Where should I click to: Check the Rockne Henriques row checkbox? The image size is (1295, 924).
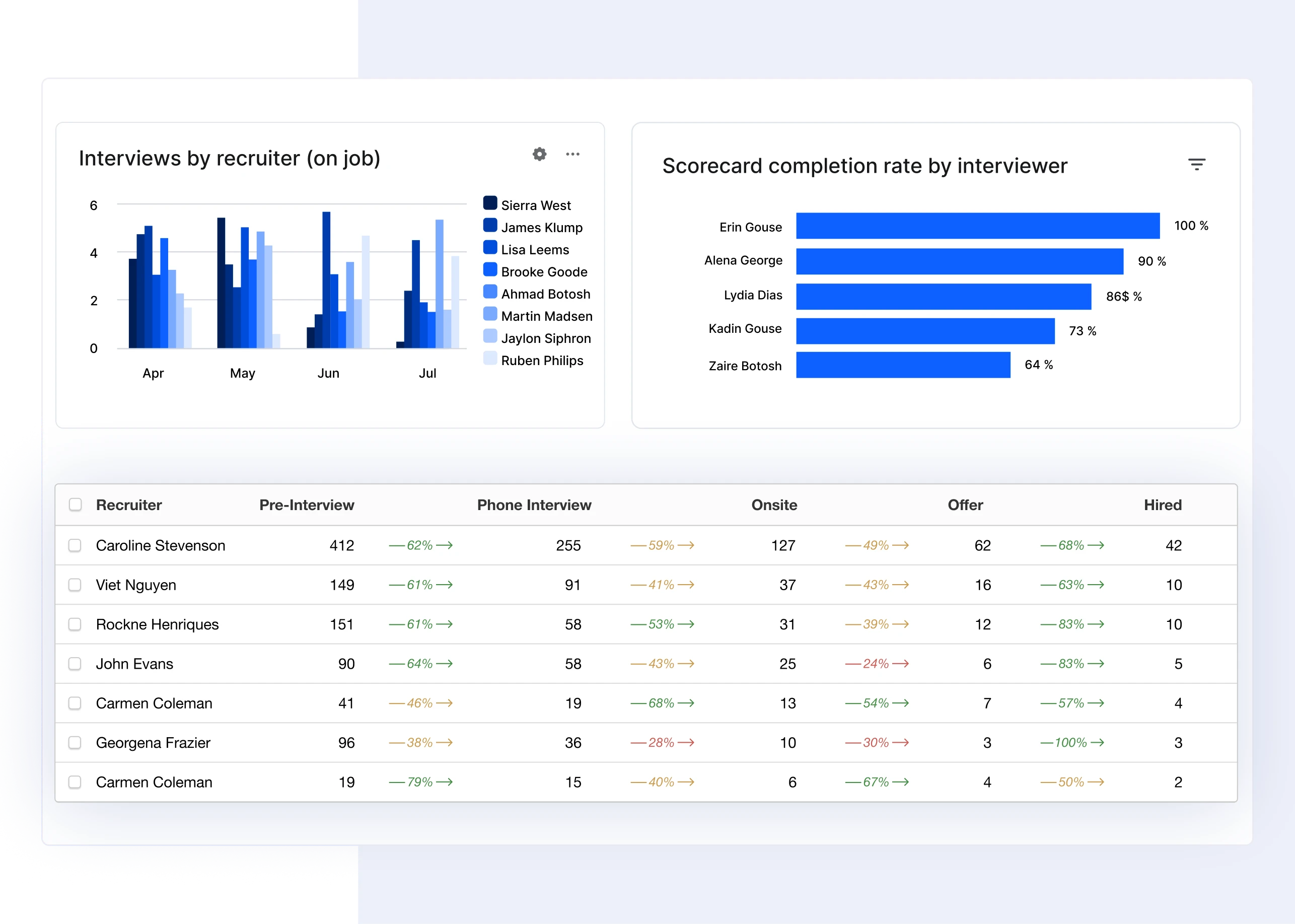coord(75,624)
